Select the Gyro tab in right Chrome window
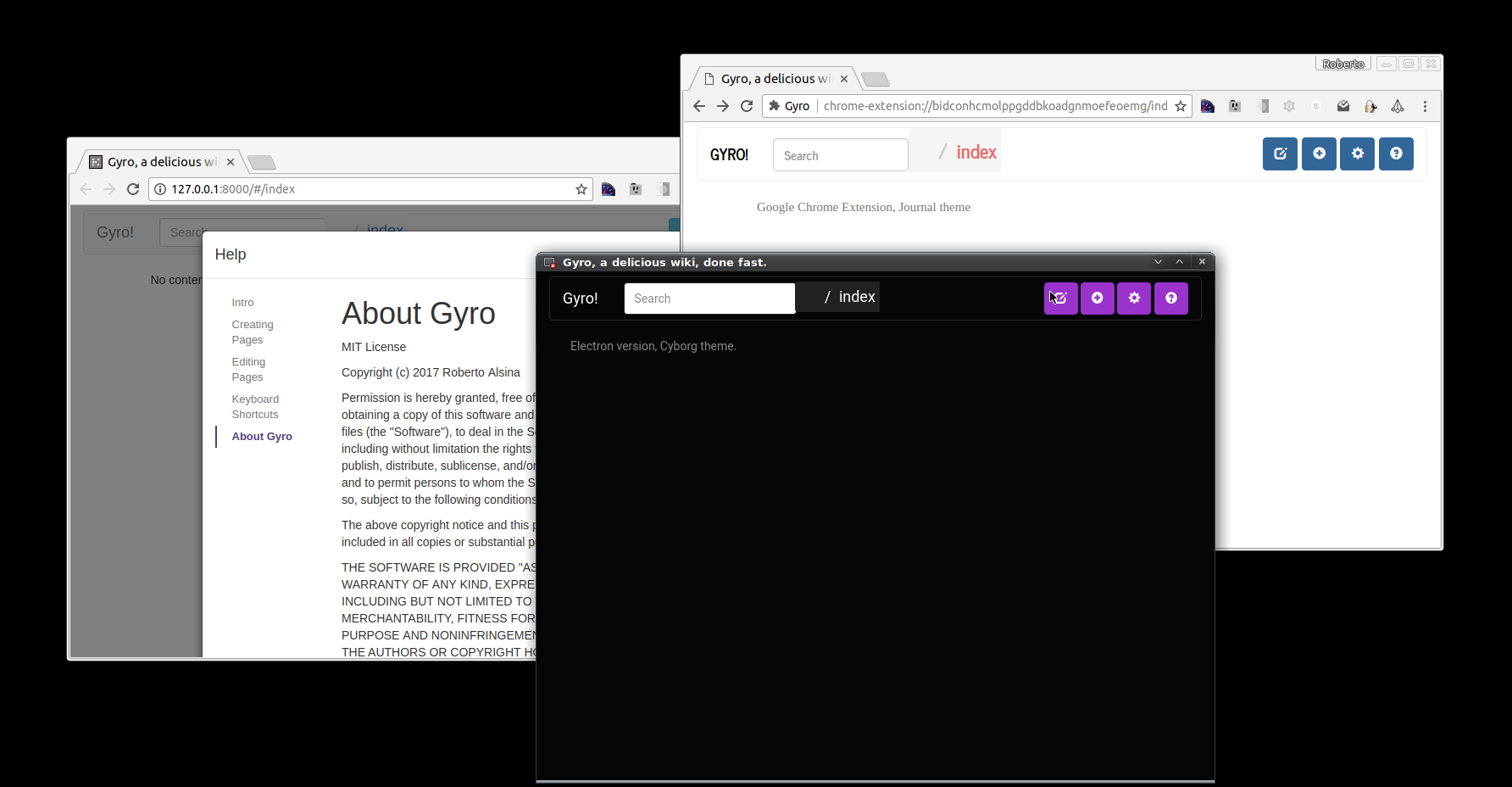Viewport: 1512px width, 787px height. tap(774, 79)
